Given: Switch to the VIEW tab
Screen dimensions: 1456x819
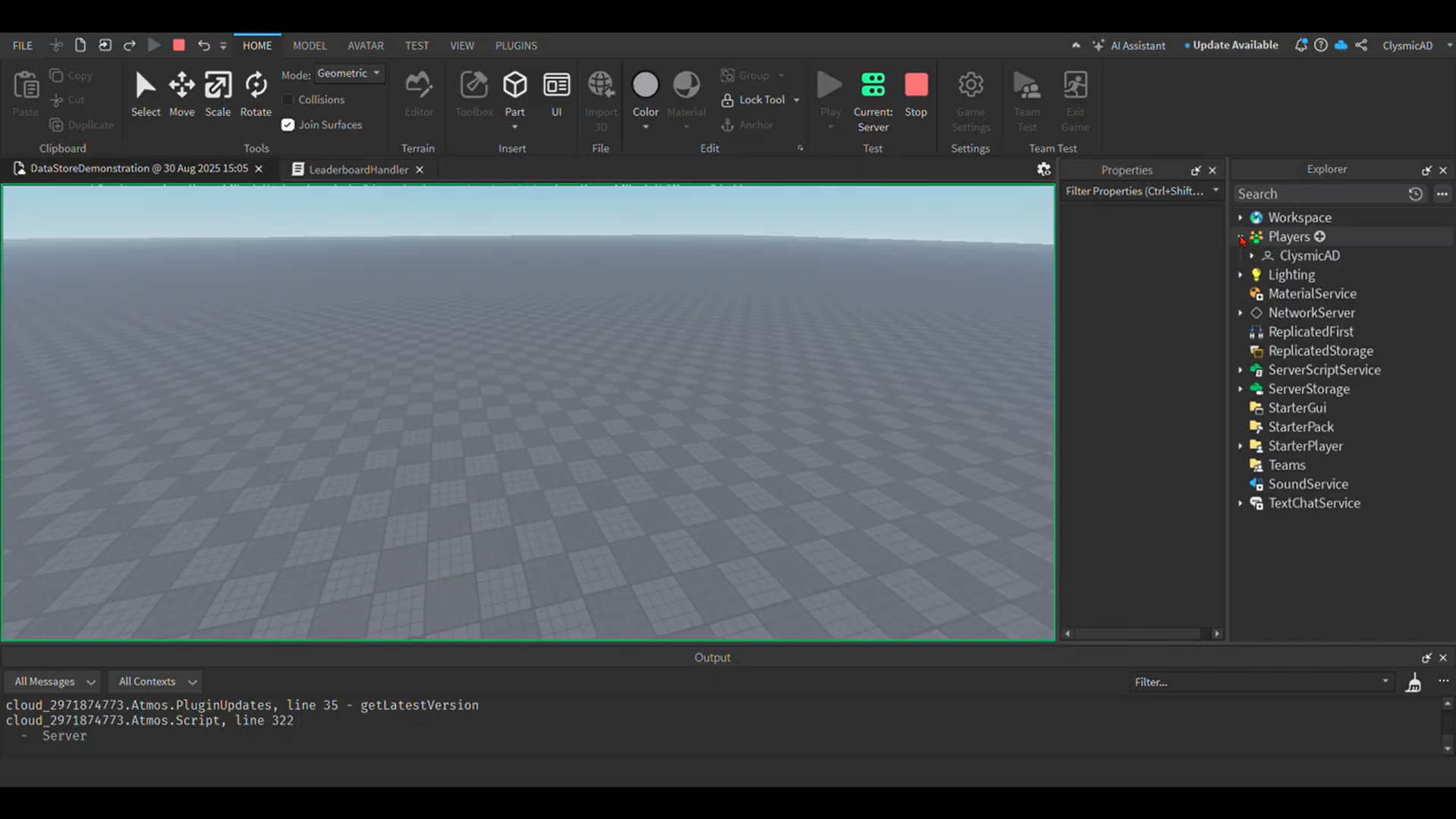Looking at the screenshot, I should coord(461,46).
